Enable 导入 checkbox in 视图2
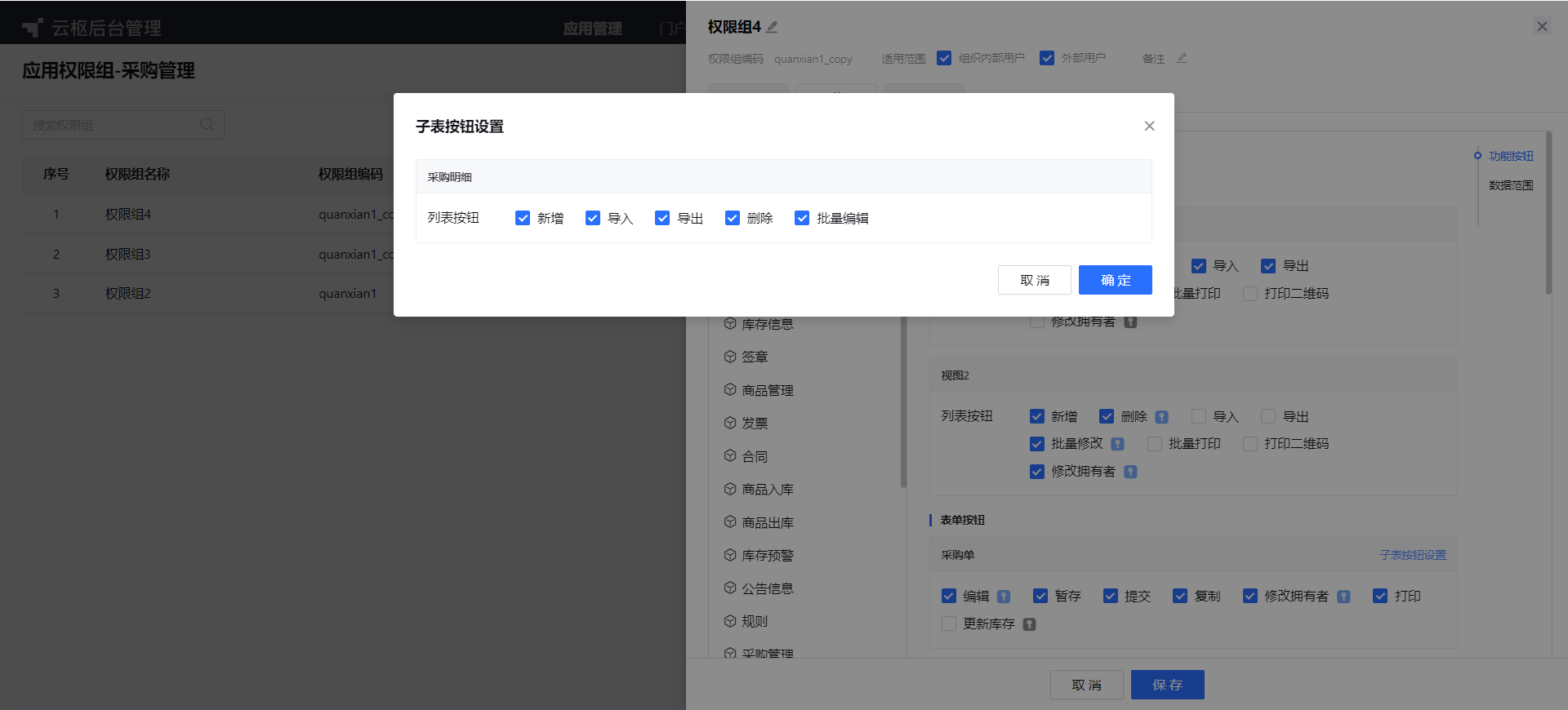Viewport: 1568px width, 710px height. pos(1199,416)
